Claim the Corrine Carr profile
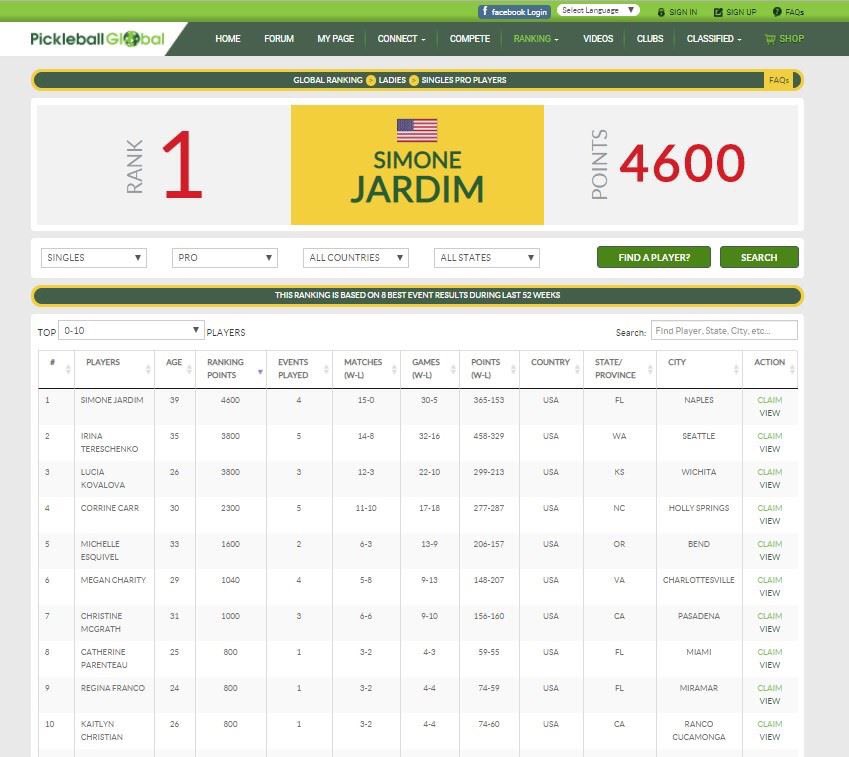Viewport: 849px width, 757px height. point(769,508)
